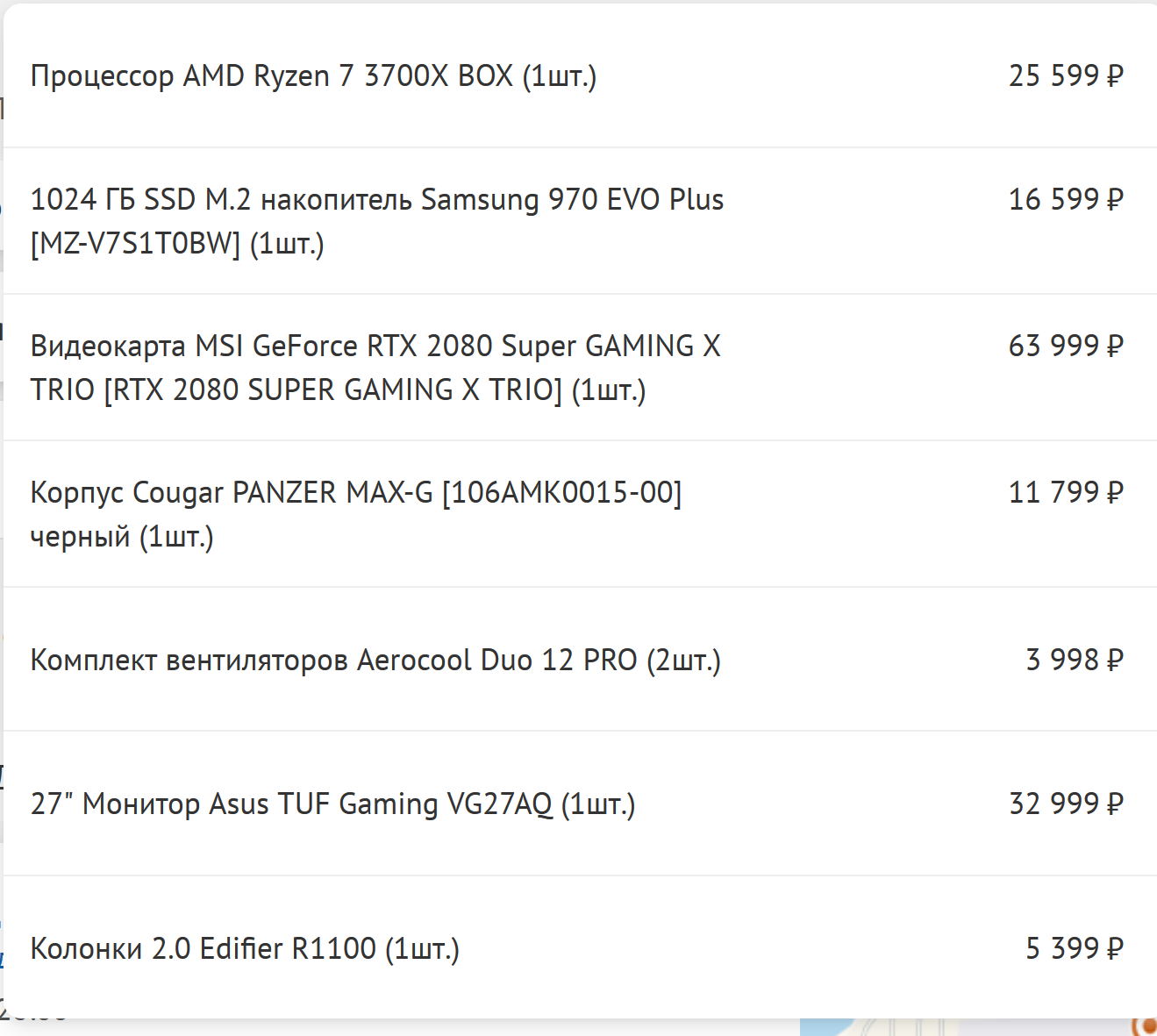Viewport: 1157px width, 1036px height.
Task: Click the 5 399 ₽ speakers price
Action: coord(1074,948)
